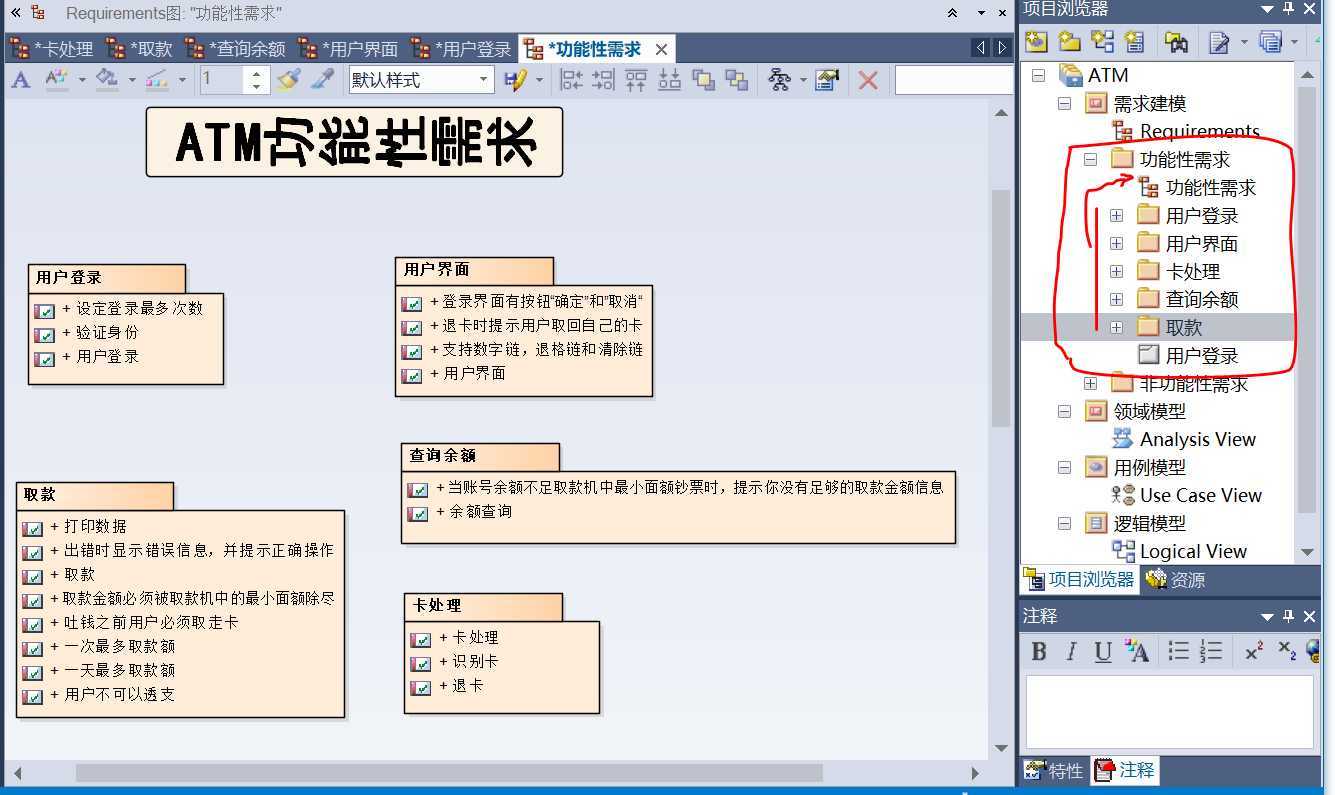This screenshot has height=795, width=1335.
Task: Switch to the *取款 diagram tab
Action: coord(139,49)
